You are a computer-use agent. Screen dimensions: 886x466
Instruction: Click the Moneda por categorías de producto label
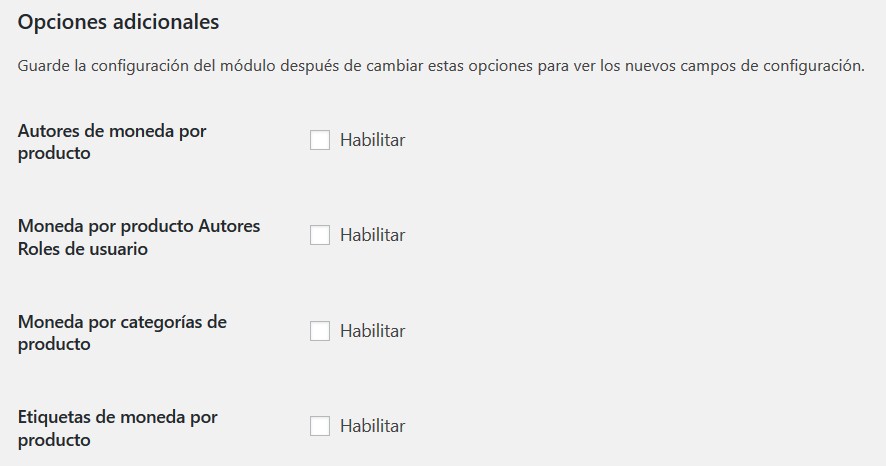click(122, 333)
